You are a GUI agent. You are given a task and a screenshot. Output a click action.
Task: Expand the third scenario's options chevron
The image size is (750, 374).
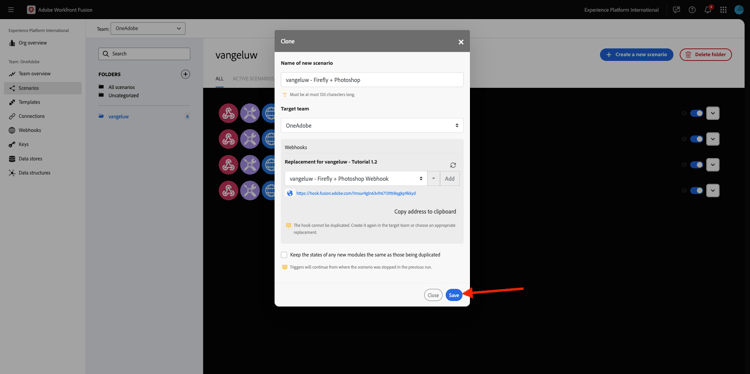(x=713, y=165)
